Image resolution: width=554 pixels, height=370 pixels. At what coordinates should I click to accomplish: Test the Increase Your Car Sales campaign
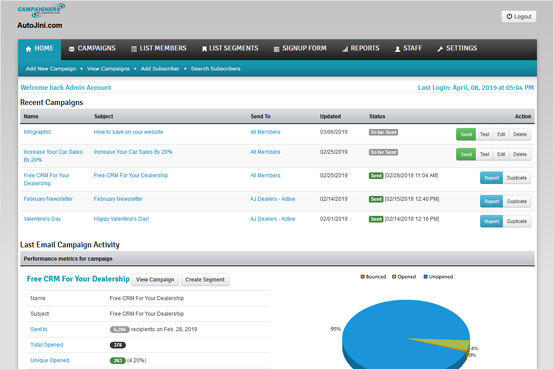[x=484, y=154]
